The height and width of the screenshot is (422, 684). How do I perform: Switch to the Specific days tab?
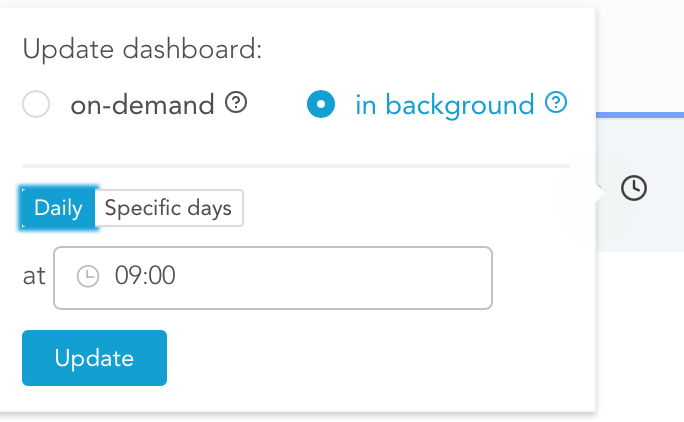[168, 208]
